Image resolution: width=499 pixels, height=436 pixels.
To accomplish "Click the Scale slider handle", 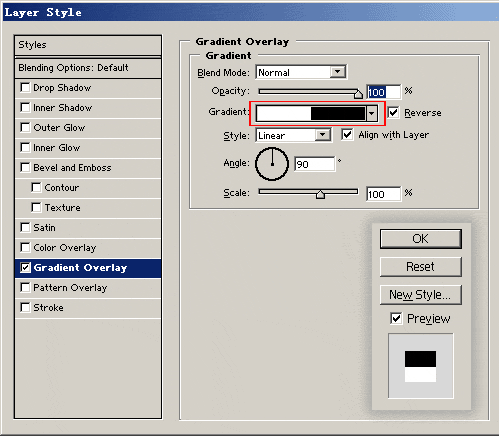I will [x=320, y=194].
